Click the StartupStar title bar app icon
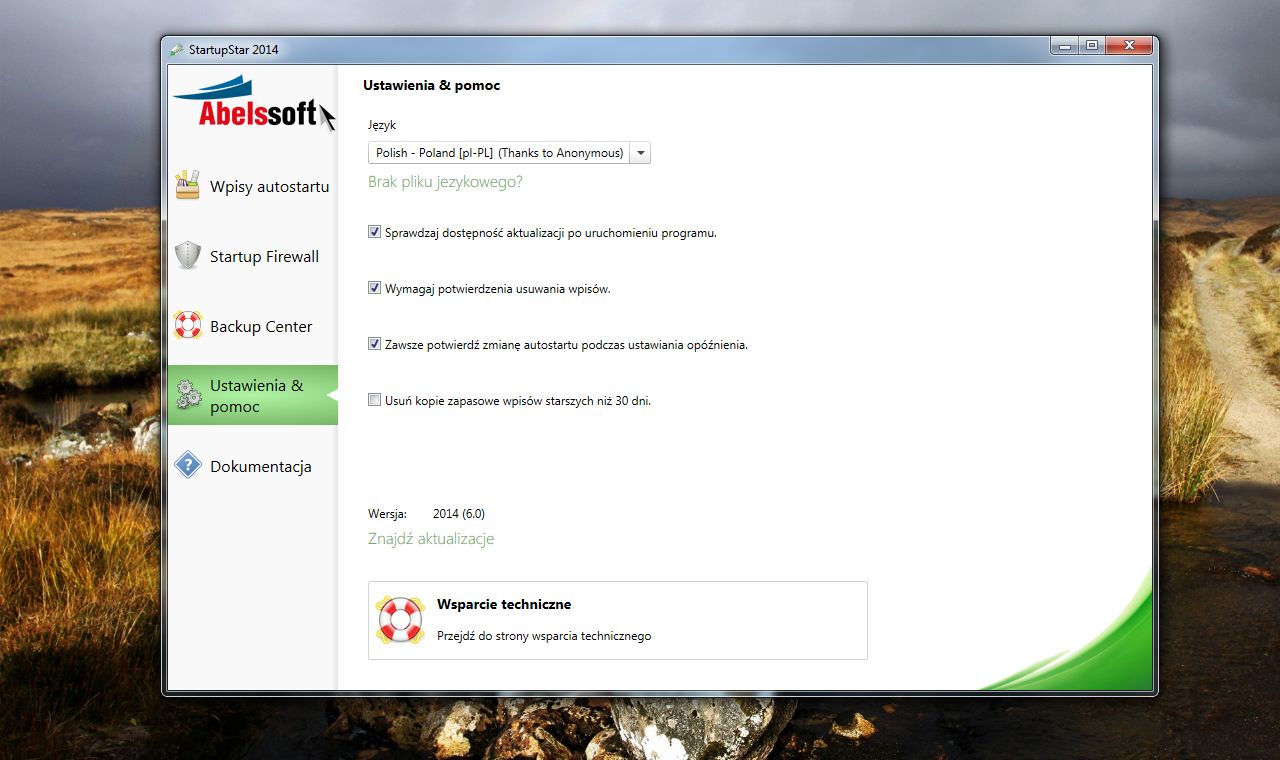Screen dimensions: 1280x760 pyautogui.click(x=177, y=49)
